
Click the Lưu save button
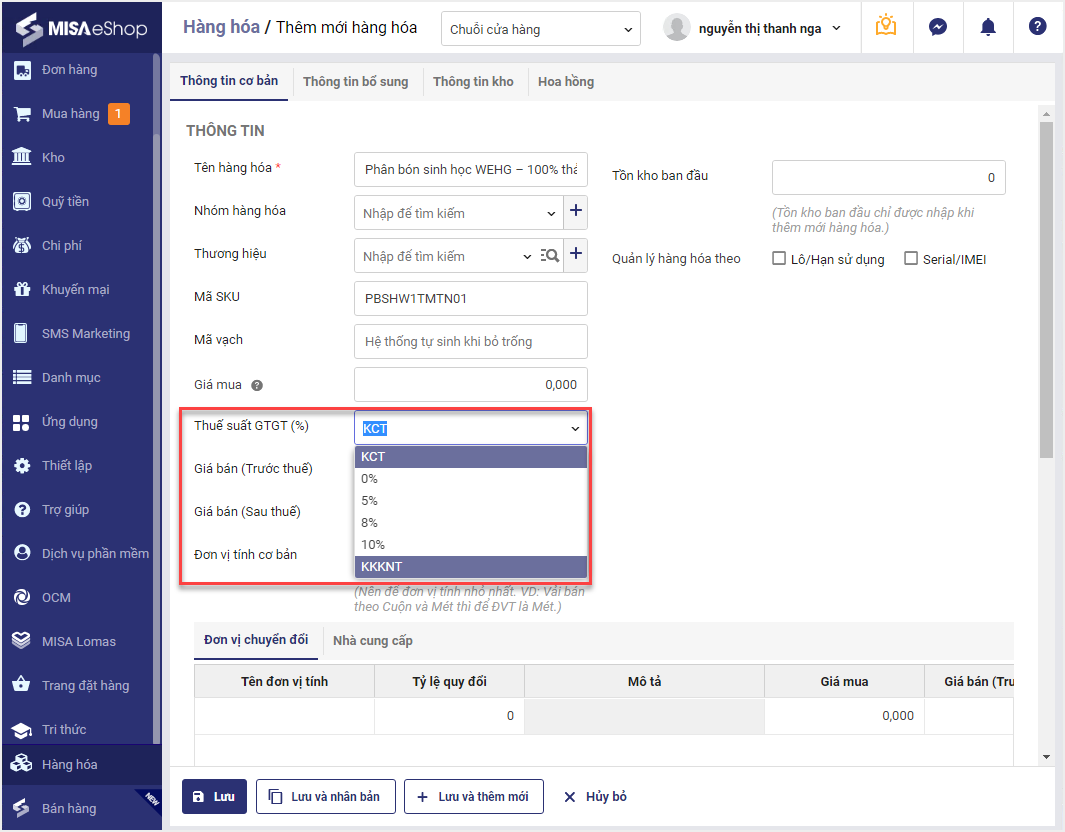click(214, 797)
